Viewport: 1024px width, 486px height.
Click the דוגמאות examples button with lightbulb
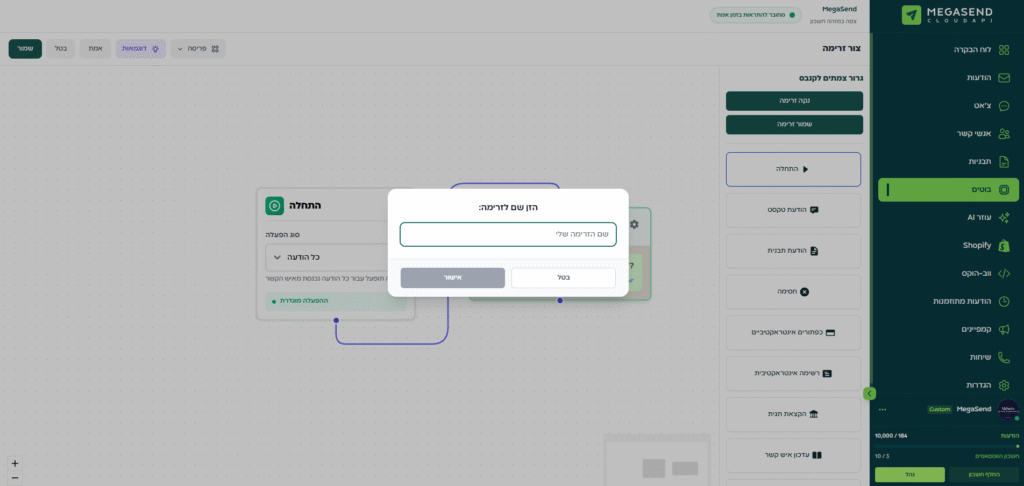pyautogui.click(x=140, y=48)
